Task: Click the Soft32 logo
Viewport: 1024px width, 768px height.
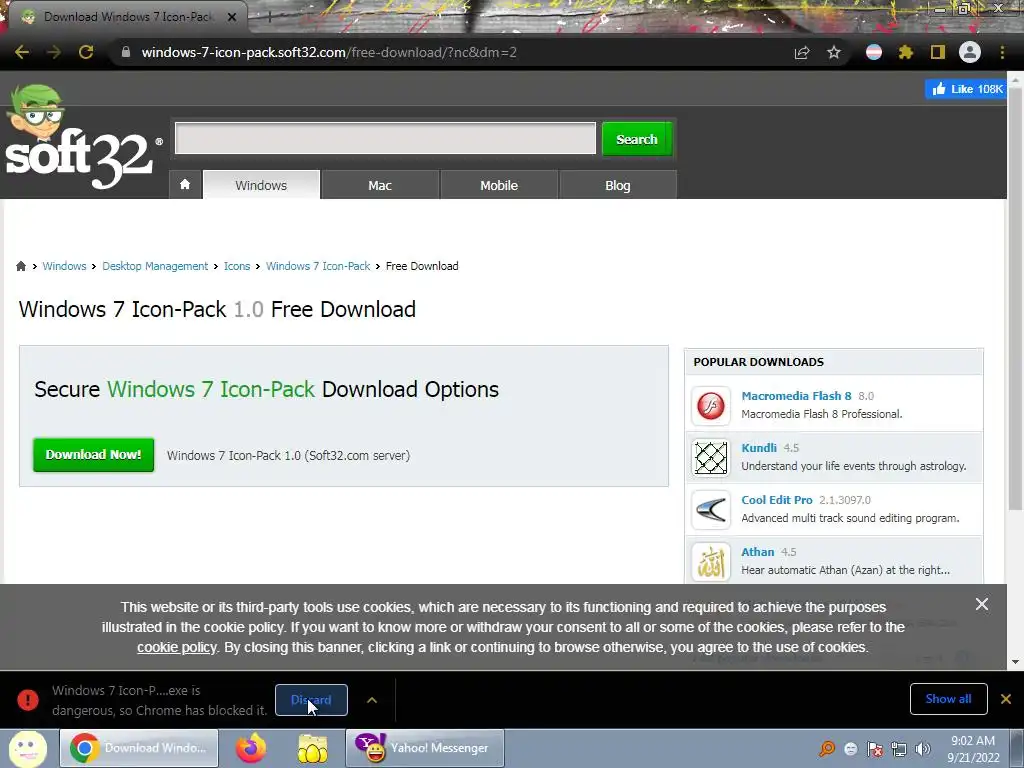Action: click(x=82, y=137)
